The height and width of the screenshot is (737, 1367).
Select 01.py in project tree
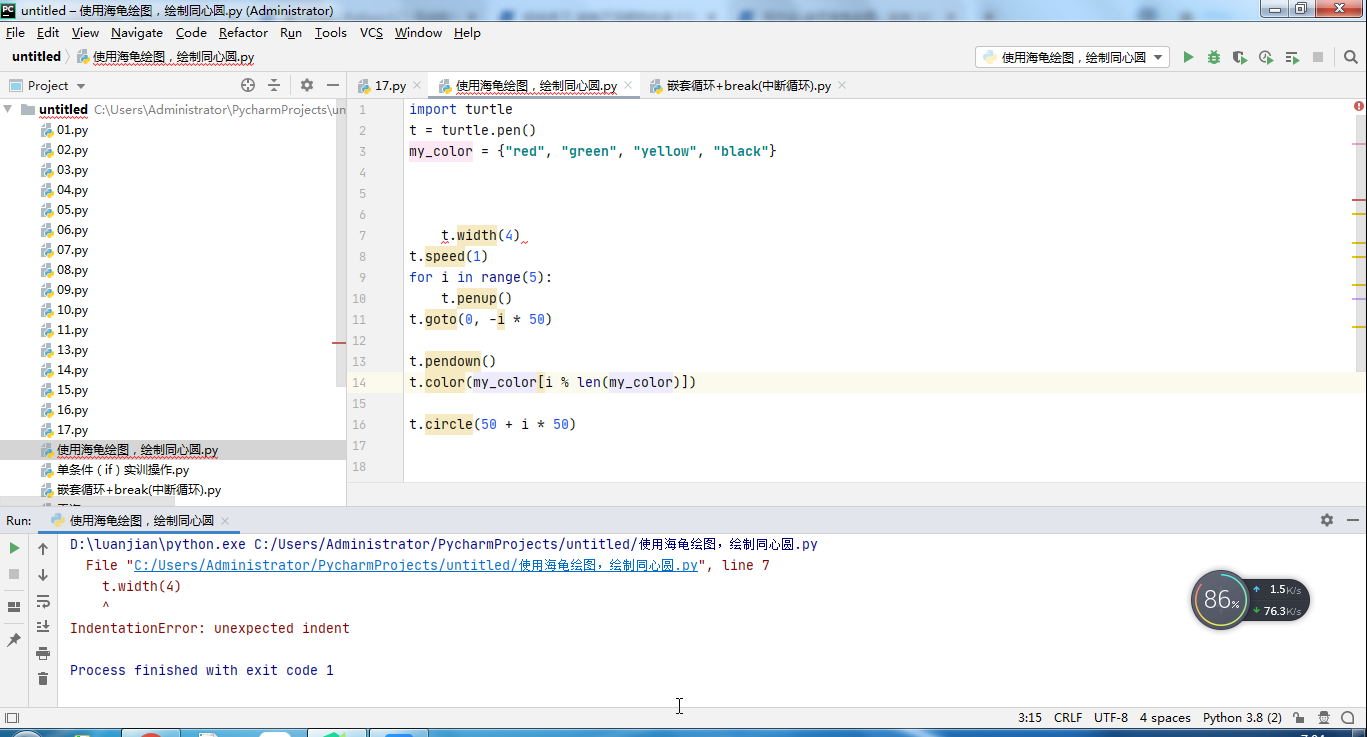coord(72,130)
